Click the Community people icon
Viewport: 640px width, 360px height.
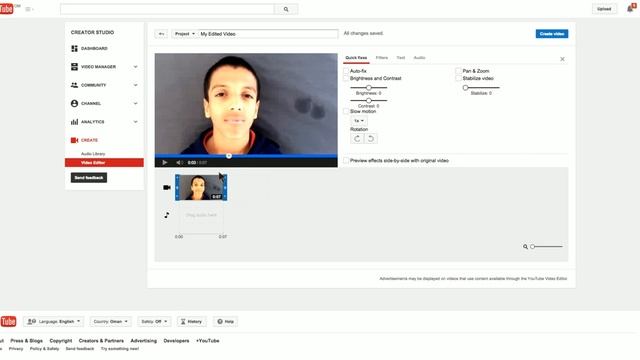[x=74, y=85]
